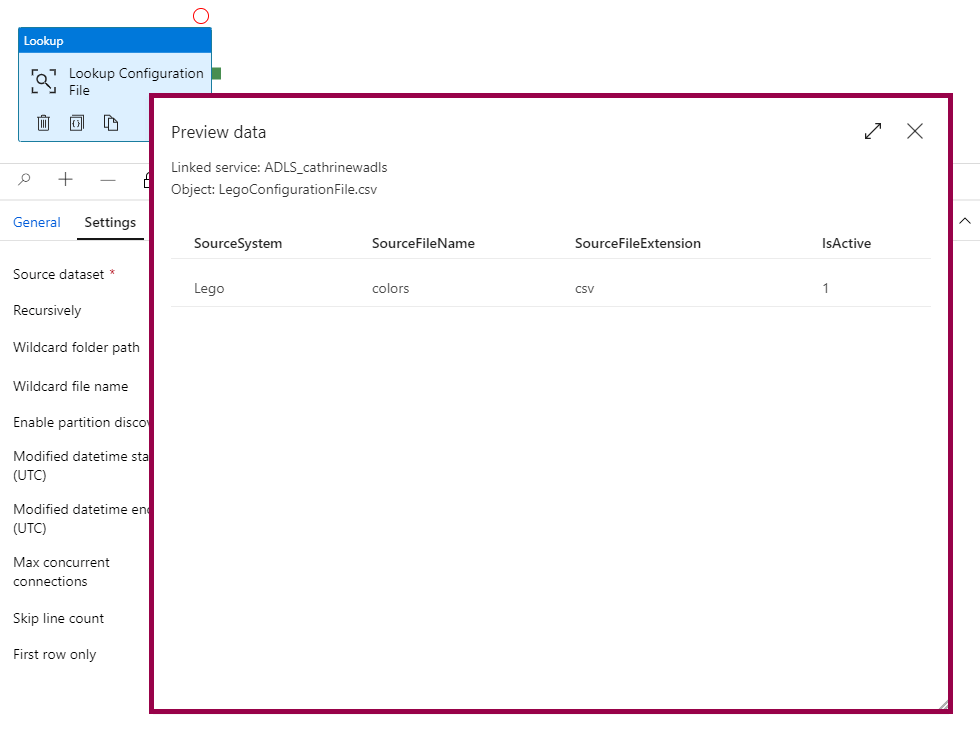This screenshot has height=750, width=980.
Task: Click the IsActive column header
Action: point(846,243)
